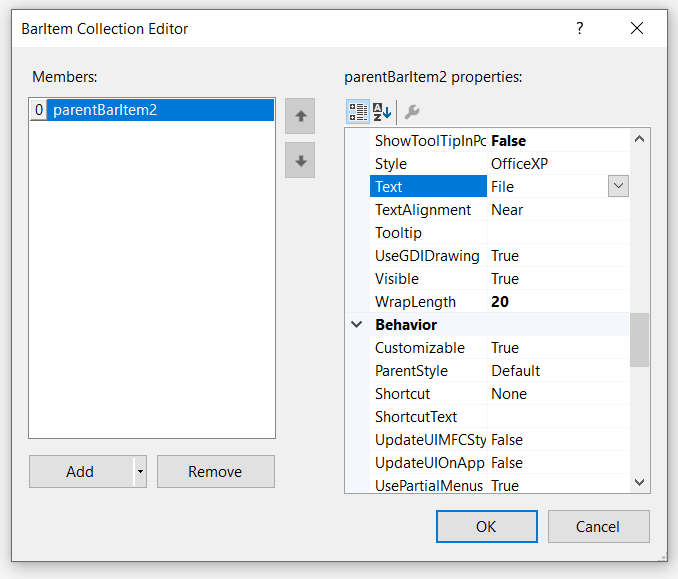Click the help question mark button

tap(579, 29)
